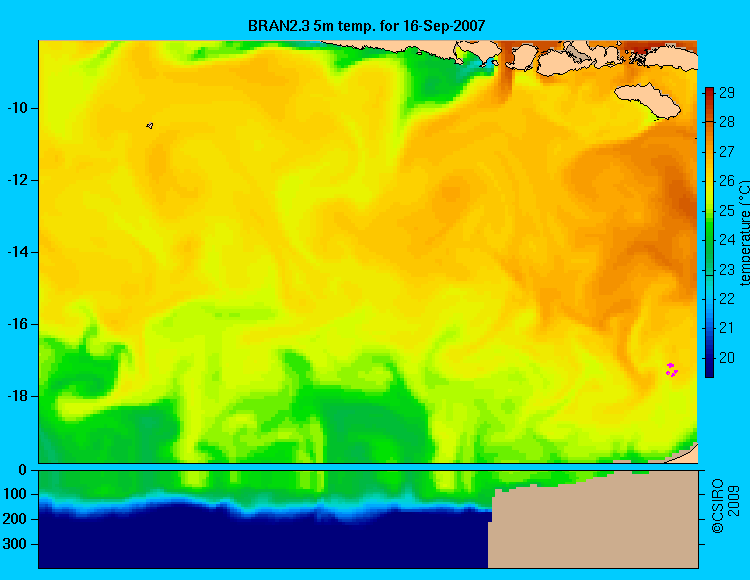The height and width of the screenshot is (580, 750).
Task: Click the -14 latitude axis label
Action: point(17,252)
